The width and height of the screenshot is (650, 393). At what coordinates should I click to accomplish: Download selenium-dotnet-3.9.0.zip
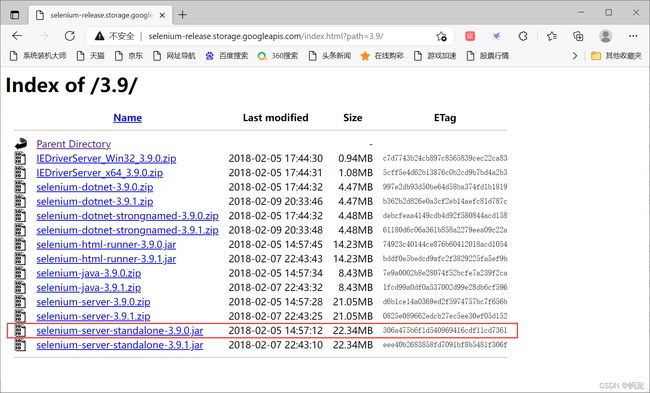95,187
